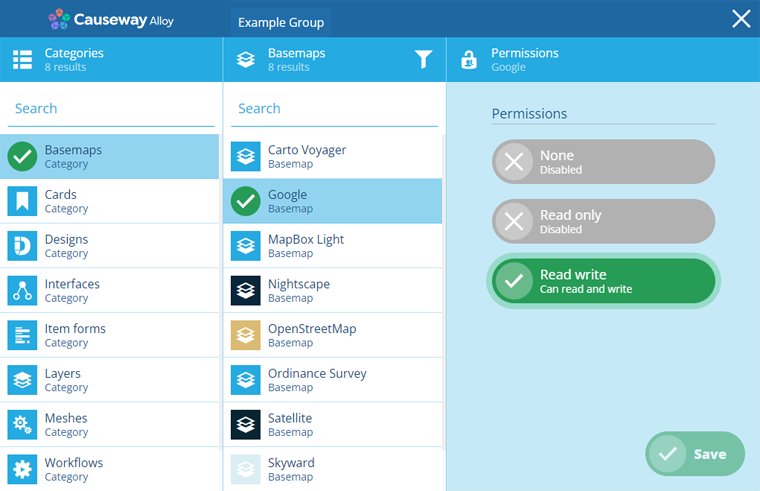Click the Carto Voyager basemap icon
This screenshot has height=491, width=760.
coord(246,157)
